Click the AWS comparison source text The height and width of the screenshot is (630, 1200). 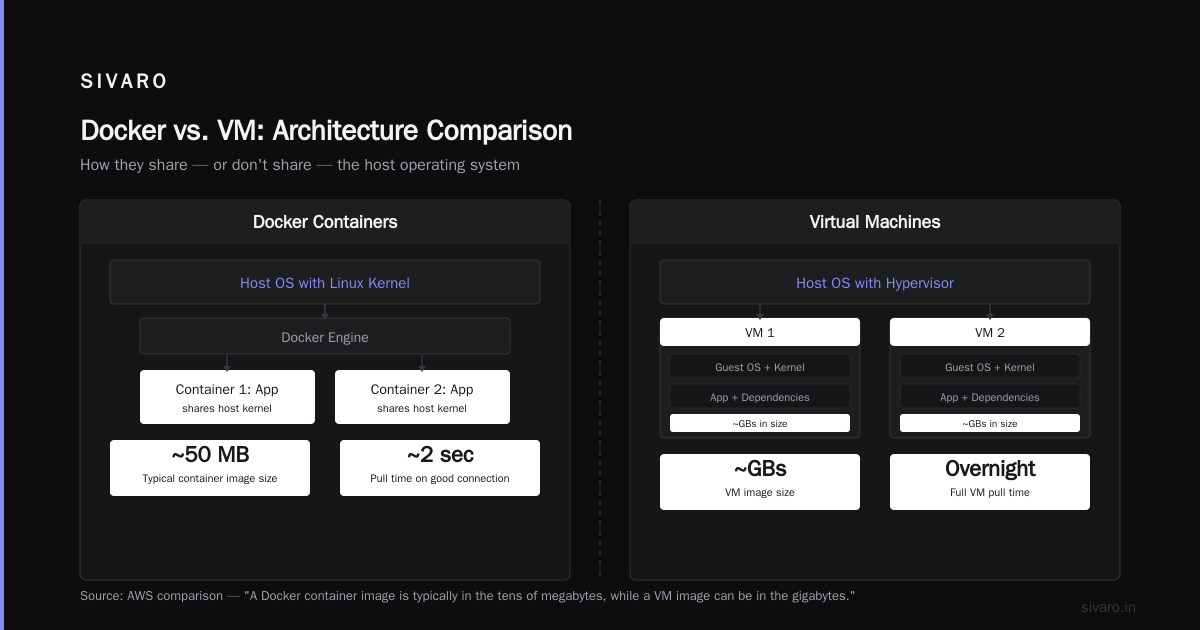467,595
